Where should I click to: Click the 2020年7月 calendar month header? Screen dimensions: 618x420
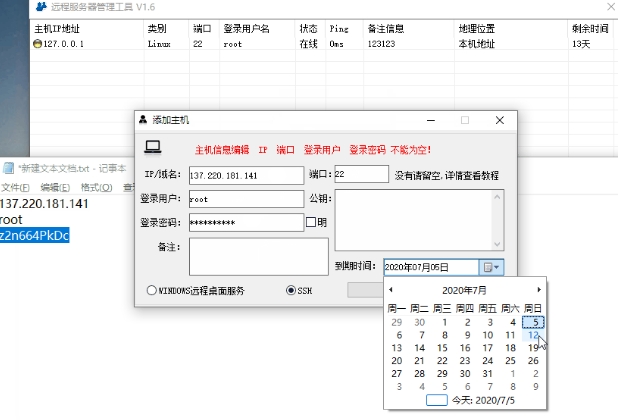pyautogui.click(x=464, y=290)
